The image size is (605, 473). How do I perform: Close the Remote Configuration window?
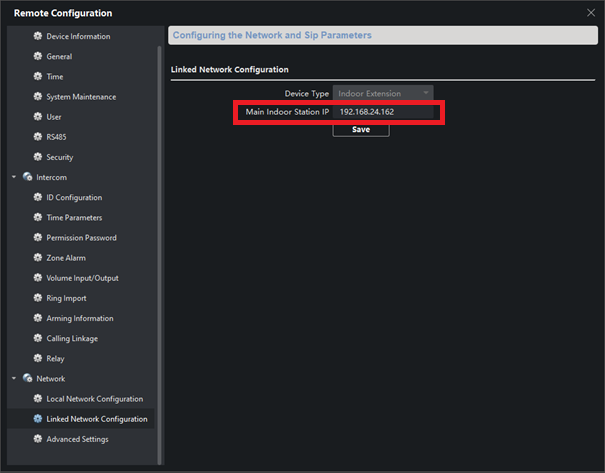589,12
